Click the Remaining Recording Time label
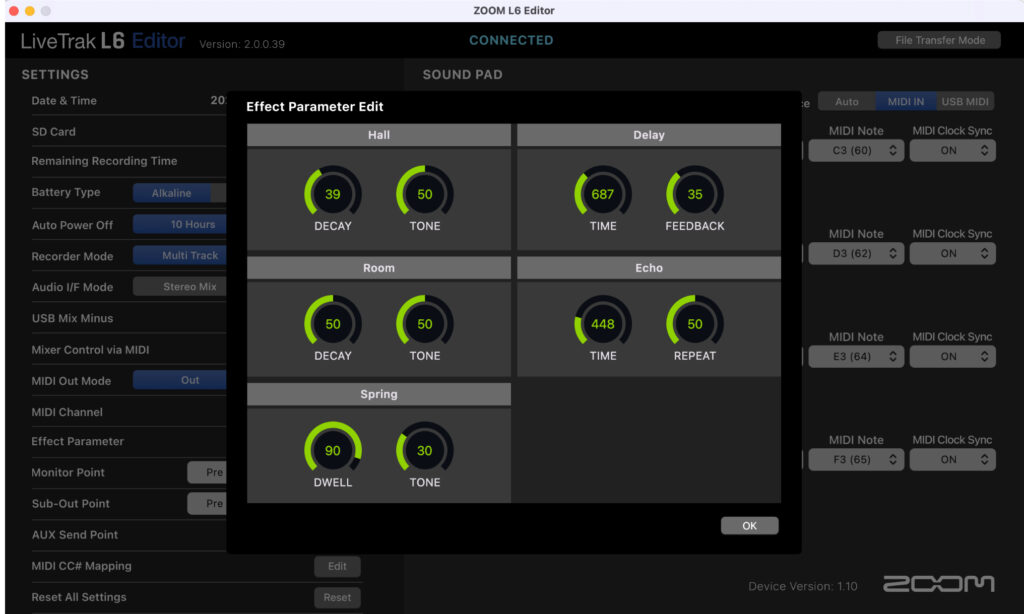1024x614 pixels. pos(104,161)
